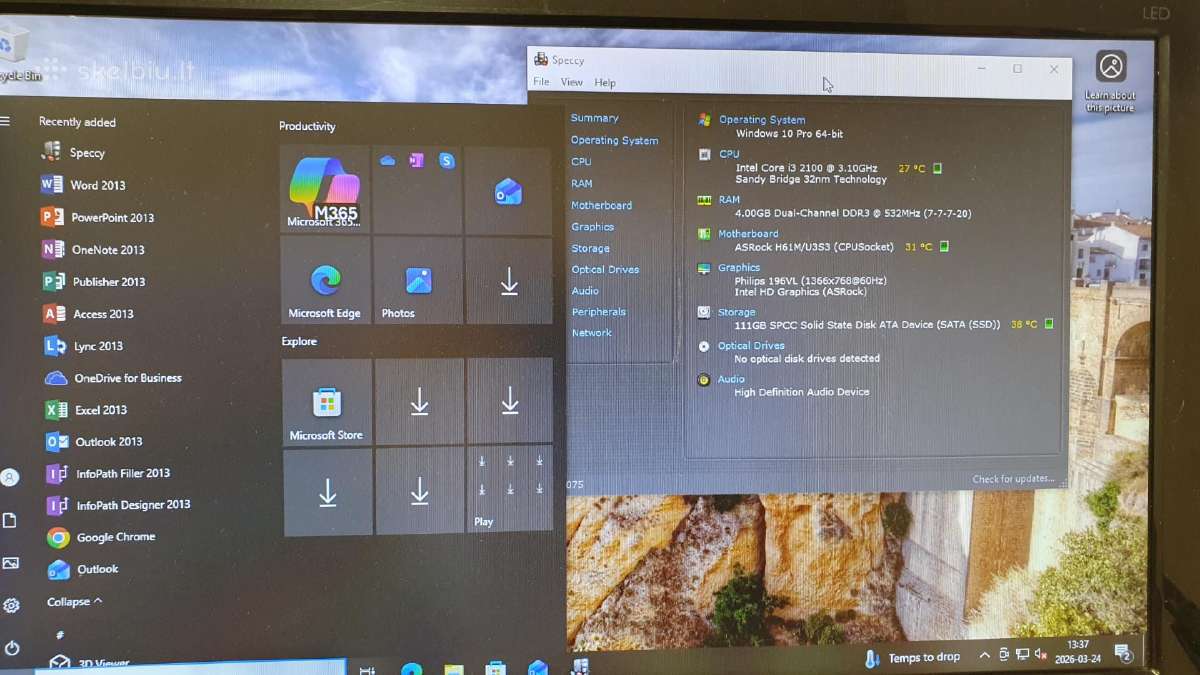Select CPU in Speccy sidebar
Screen dimensions: 1200x675
(581, 161)
